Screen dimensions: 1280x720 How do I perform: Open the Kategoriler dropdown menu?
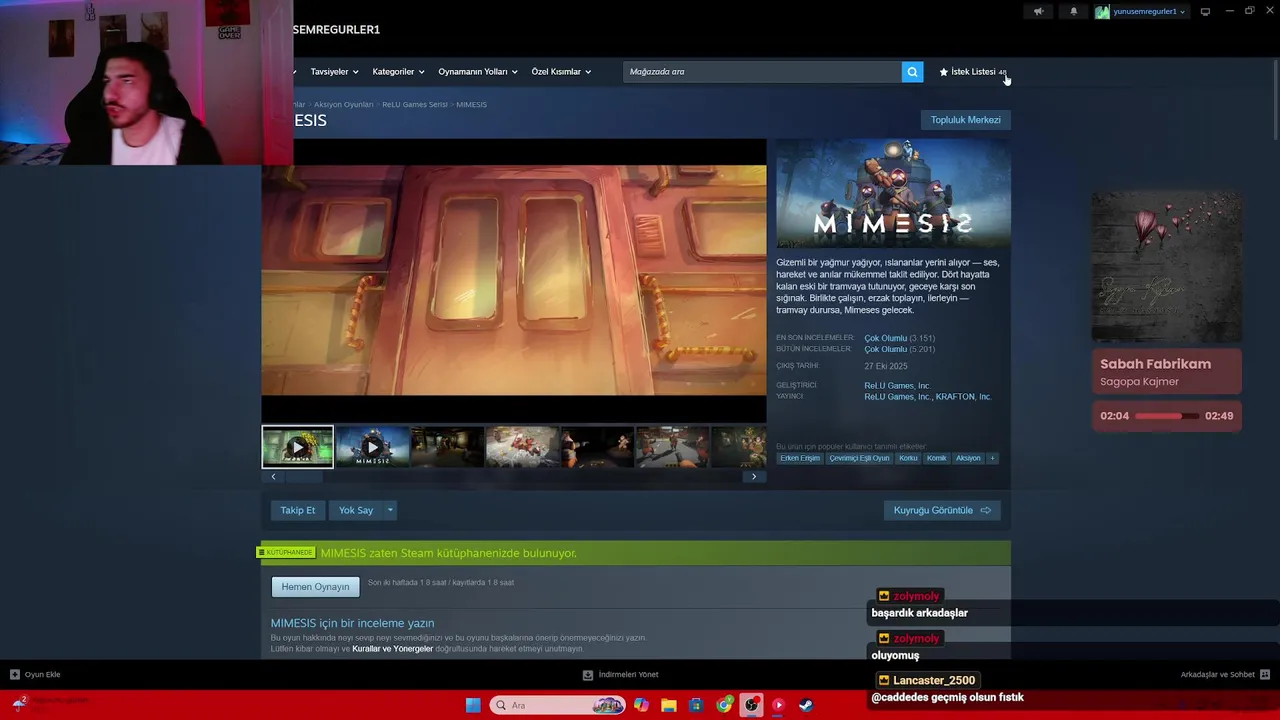tap(398, 72)
